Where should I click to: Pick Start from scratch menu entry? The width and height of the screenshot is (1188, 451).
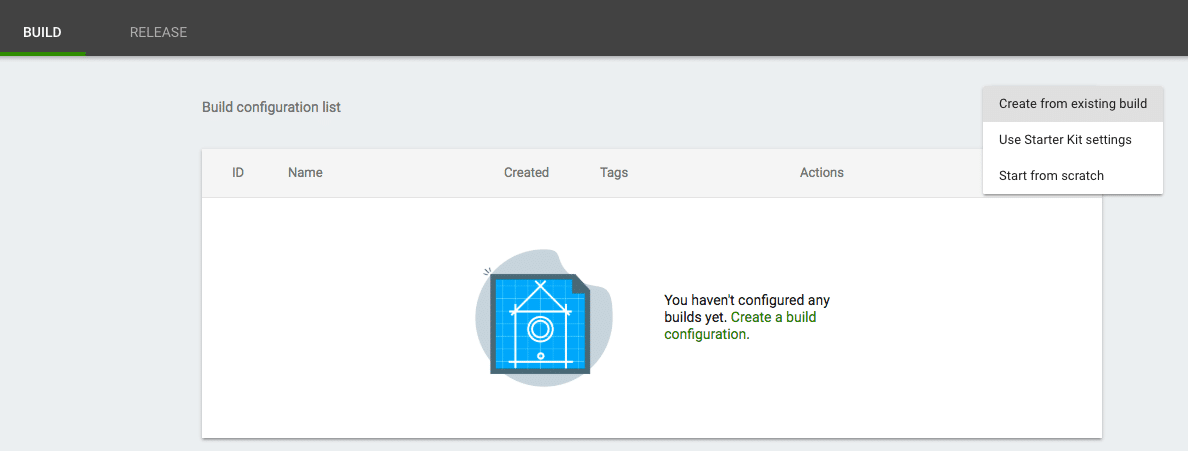click(1051, 176)
